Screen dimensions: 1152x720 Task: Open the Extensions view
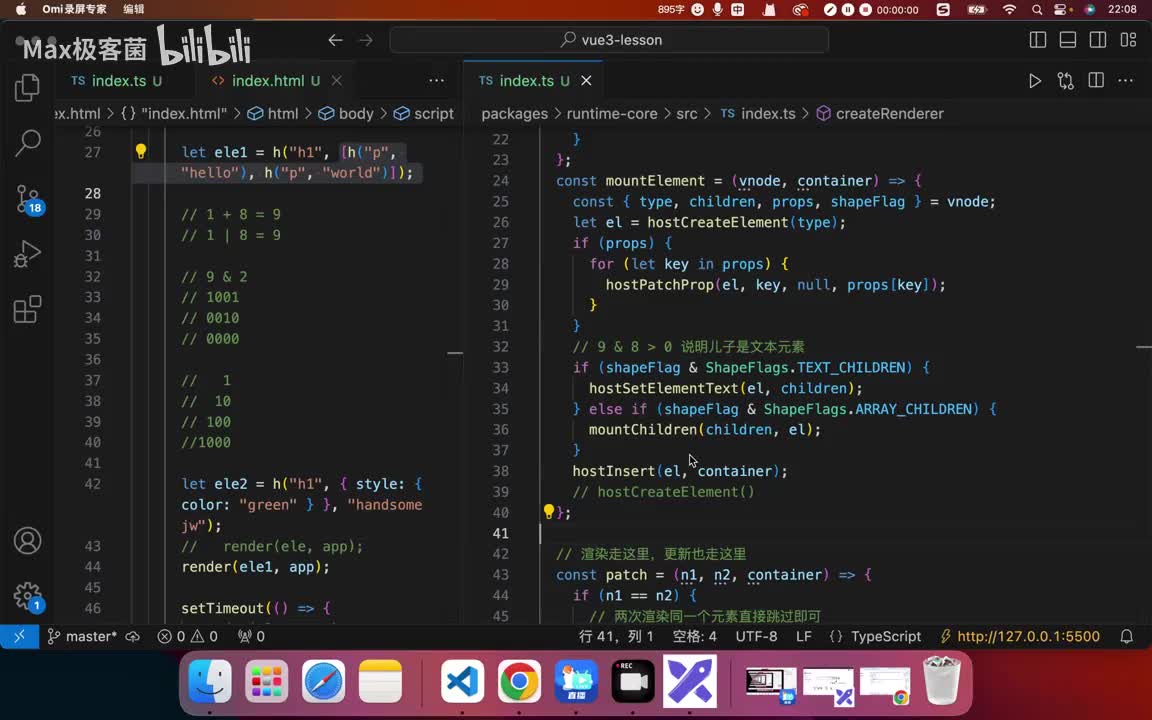27,309
